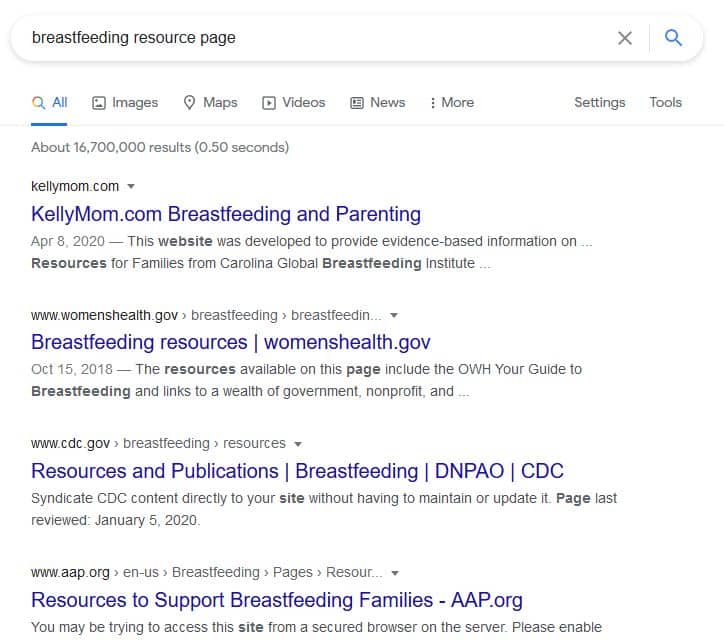Open KellyMom.com Breastfeeding and Parenting result
The image size is (724, 640).
point(226,214)
